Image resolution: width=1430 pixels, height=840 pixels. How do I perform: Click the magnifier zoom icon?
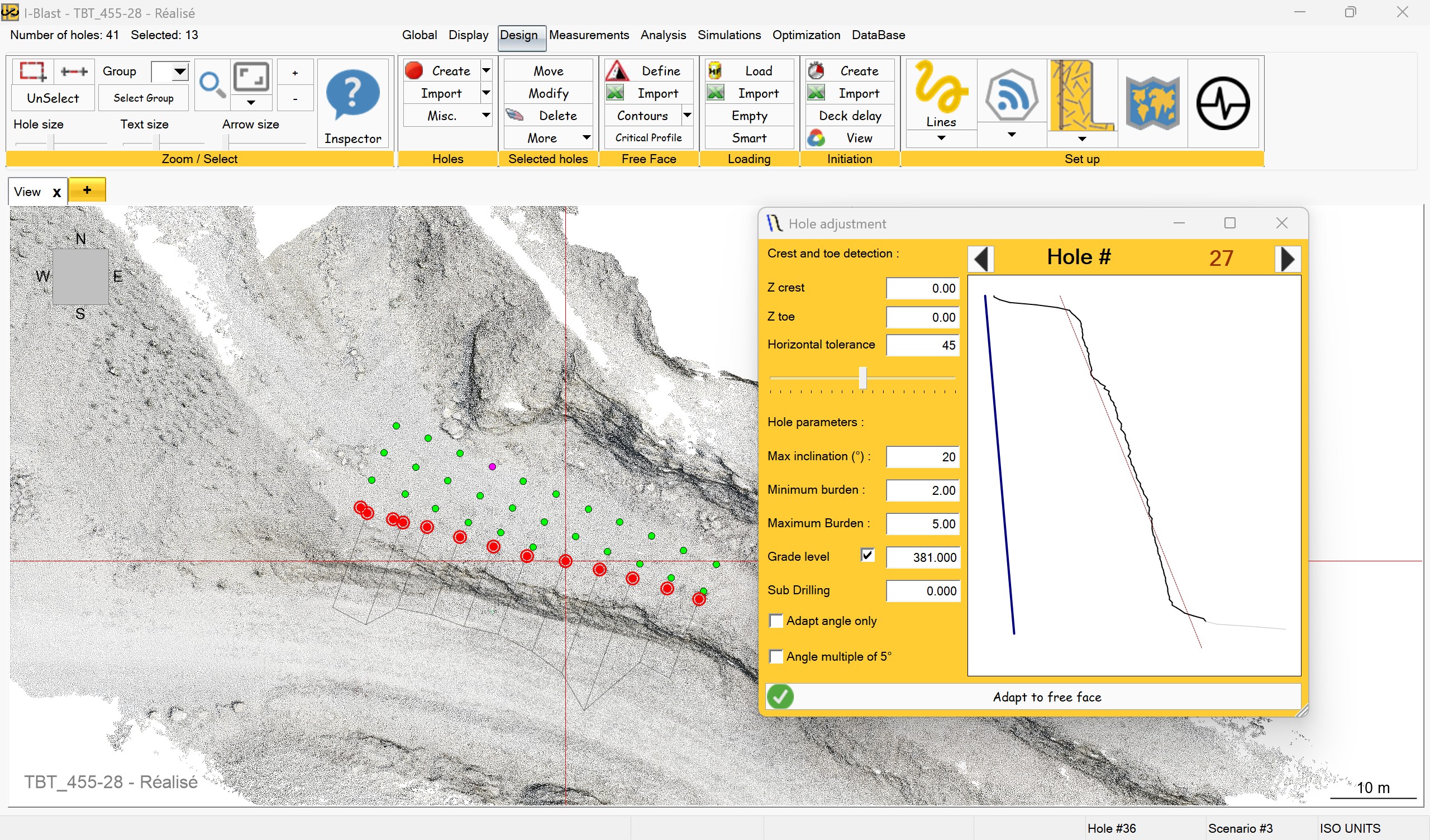click(x=212, y=84)
